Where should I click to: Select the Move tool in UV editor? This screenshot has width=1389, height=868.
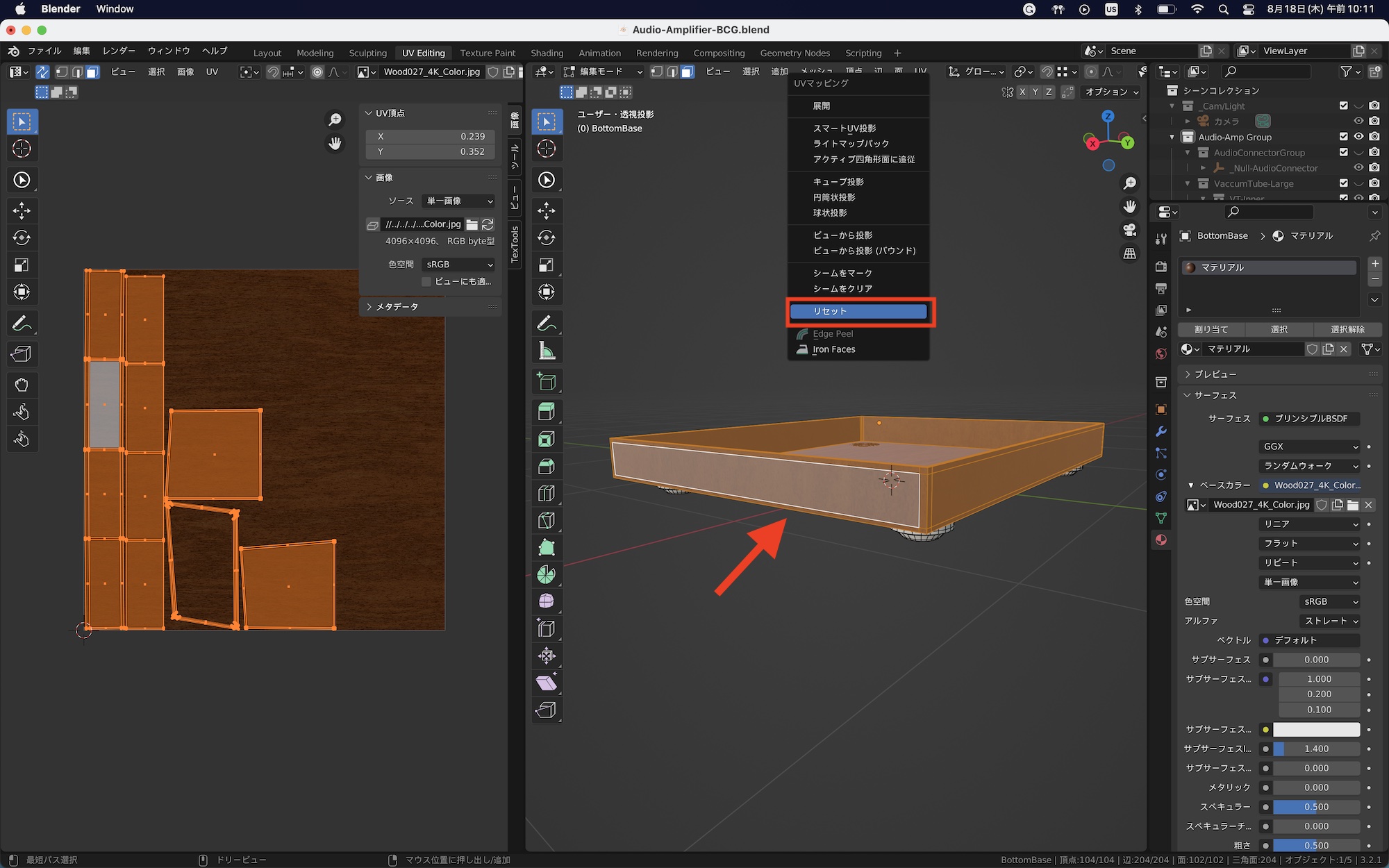point(22,210)
